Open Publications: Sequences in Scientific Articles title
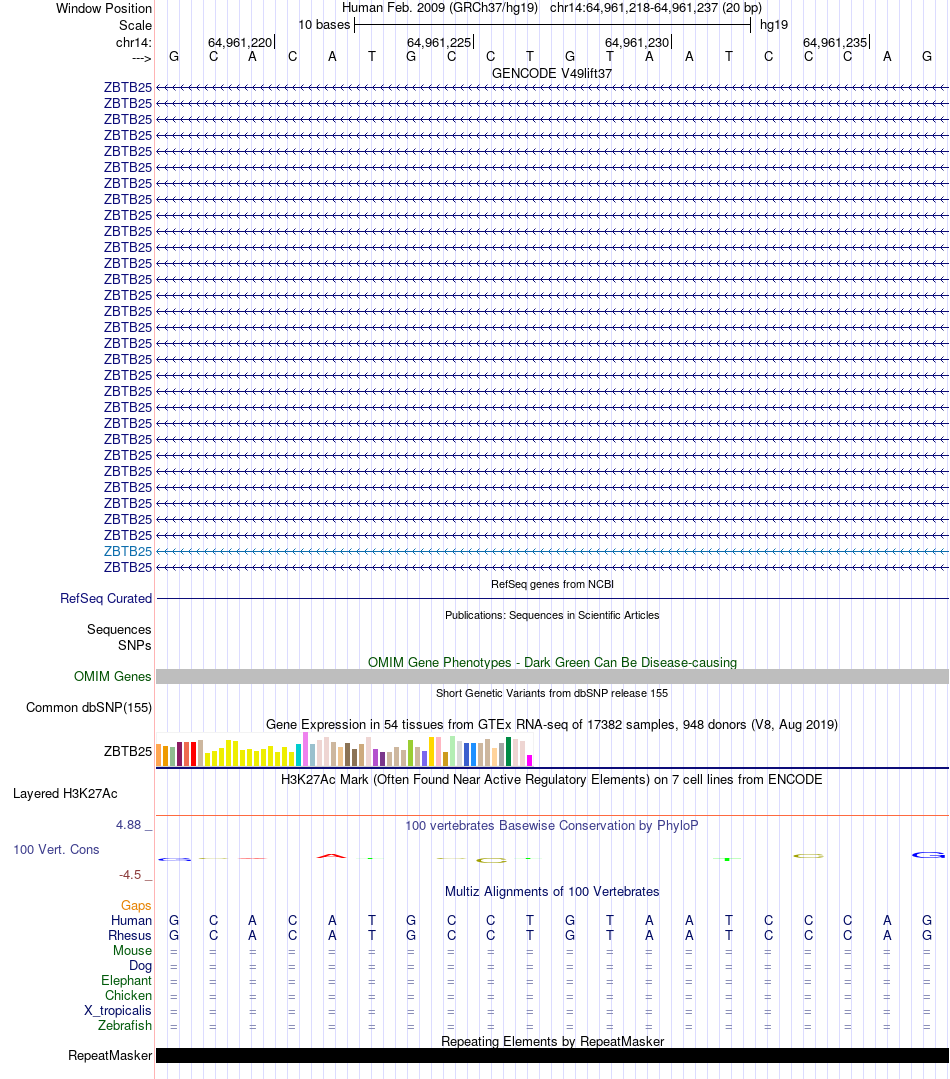This screenshot has width=950, height=1079. [x=552, y=615]
